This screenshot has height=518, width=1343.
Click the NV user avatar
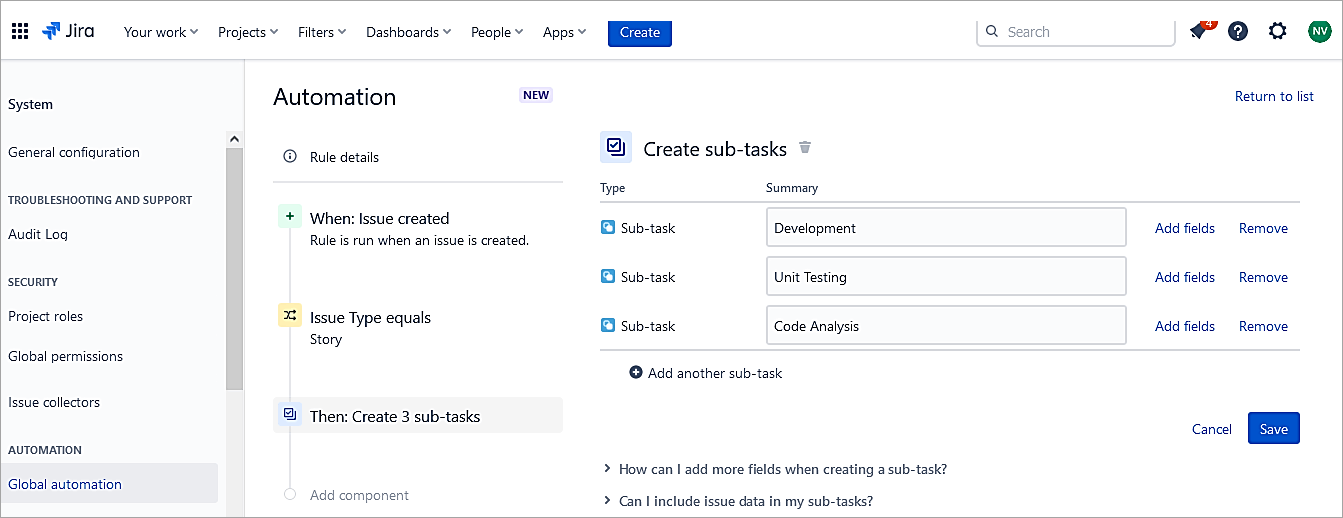[x=1318, y=31]
